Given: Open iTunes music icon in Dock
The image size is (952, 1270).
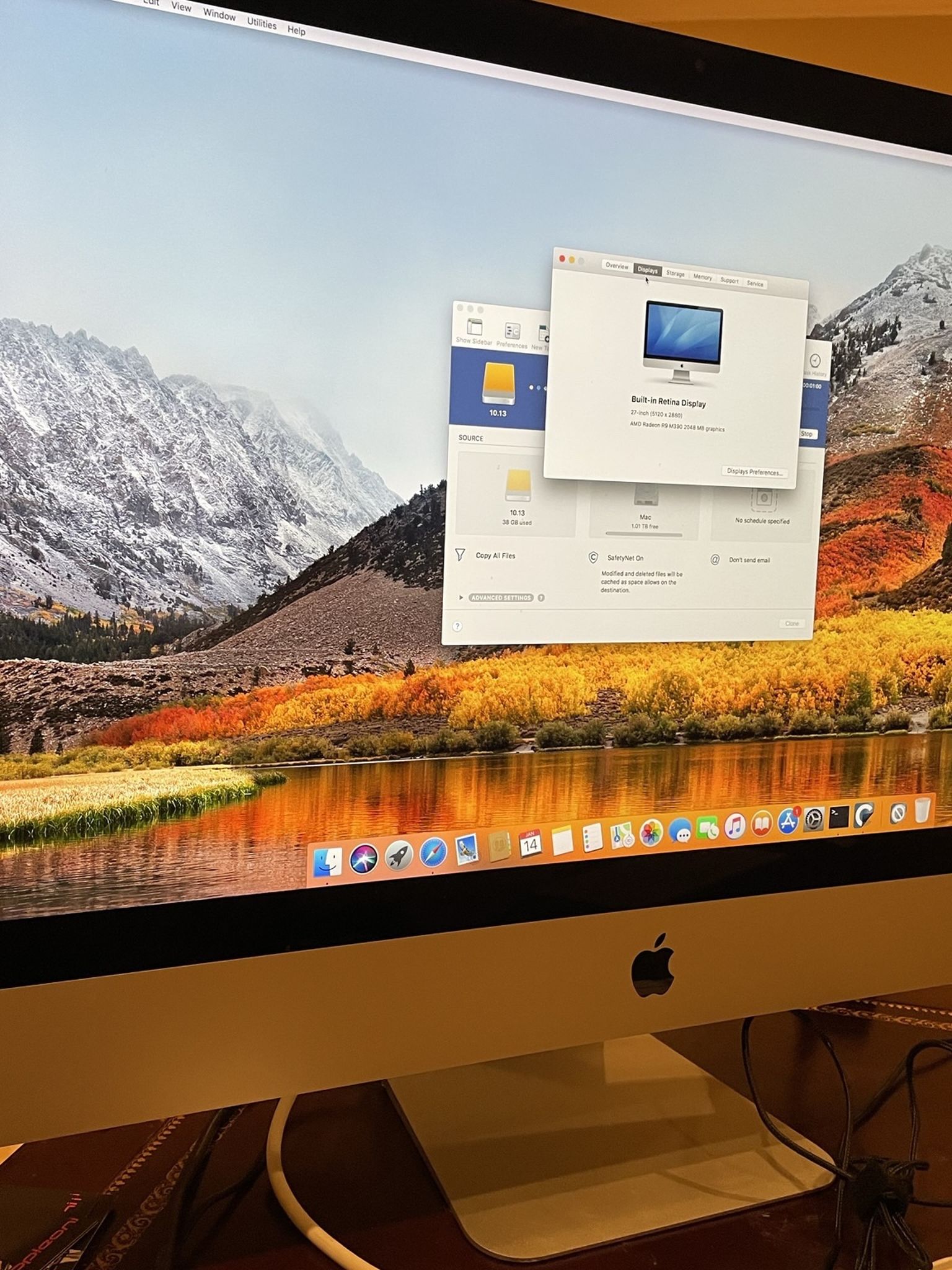Looking at the screenshot, I should [x=735, y=826].
